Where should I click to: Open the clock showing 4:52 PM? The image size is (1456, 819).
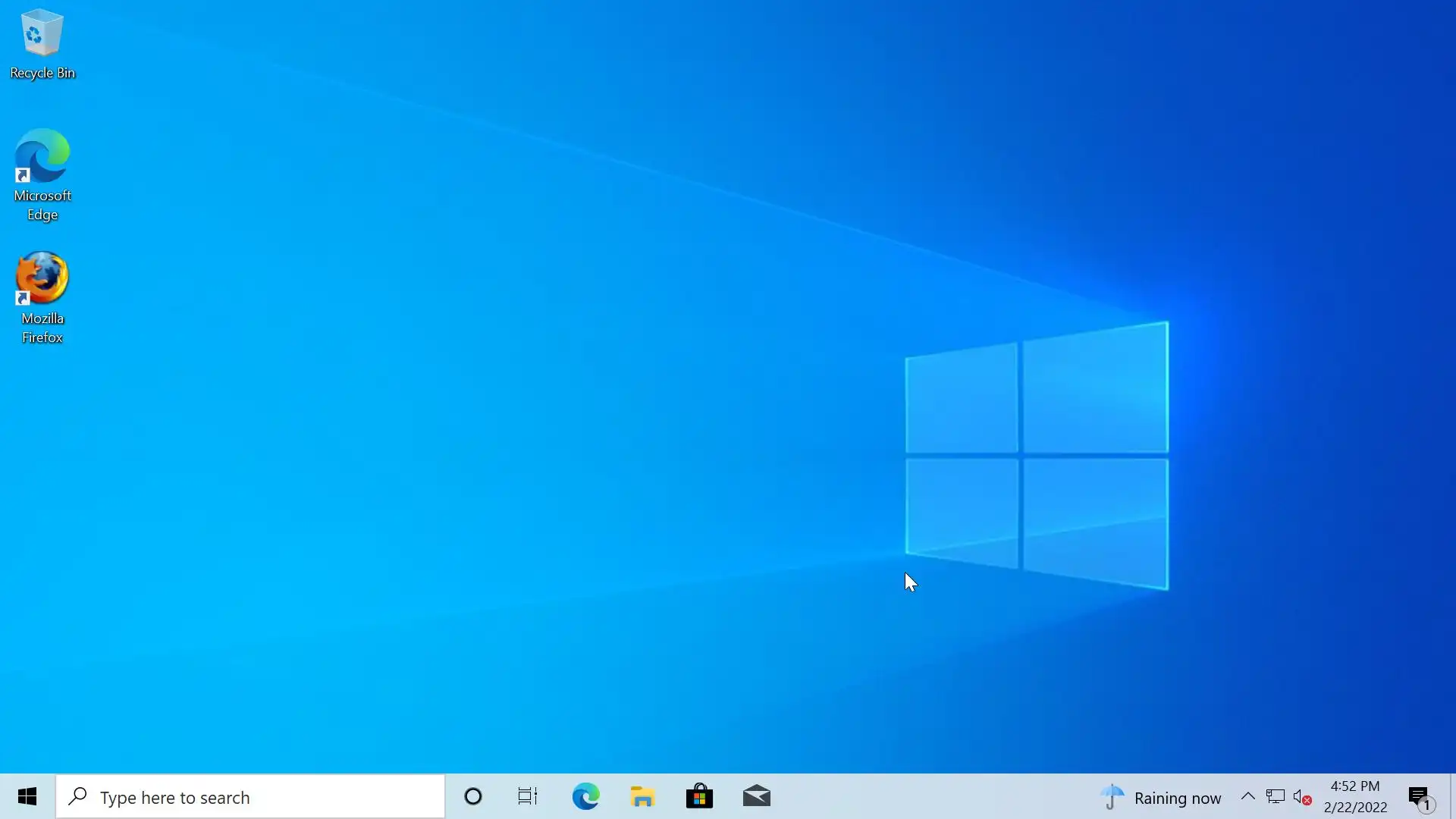point(1355,797)
